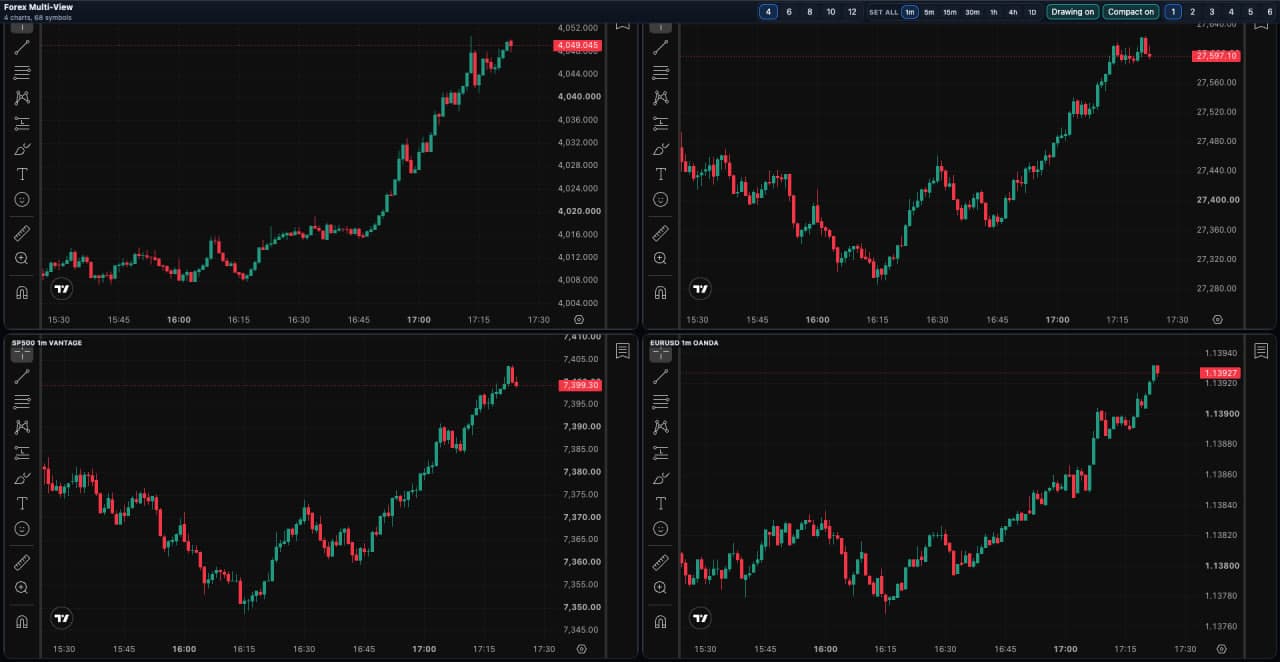Select the Fibonacci lines tool in the EURUSD chart
1280x662 pixels.
click(x=660, y=402)
